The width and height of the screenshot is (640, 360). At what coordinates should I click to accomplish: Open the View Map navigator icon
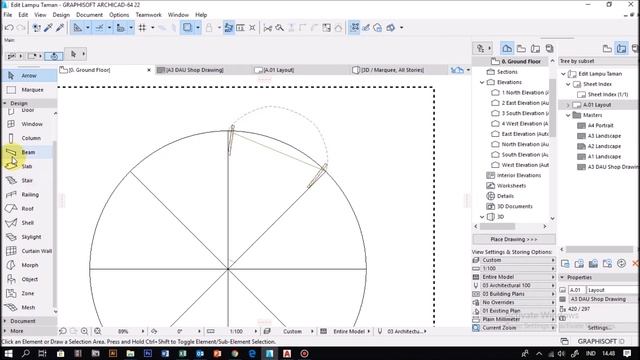click(521, 49)
